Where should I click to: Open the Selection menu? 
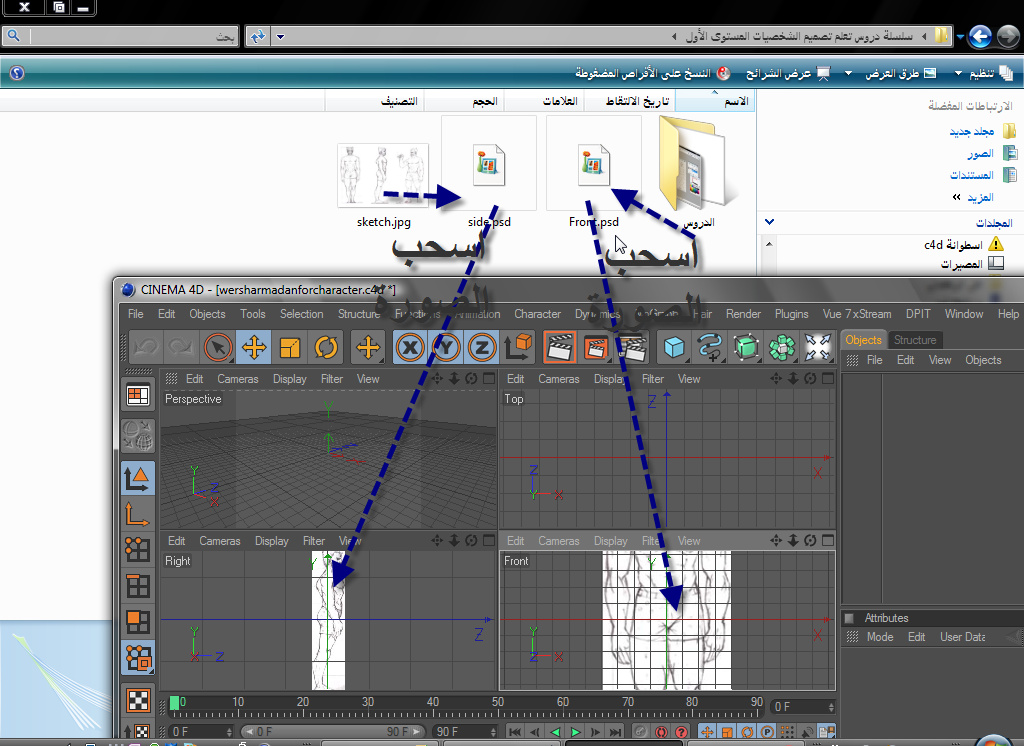[x=302, y=314]
